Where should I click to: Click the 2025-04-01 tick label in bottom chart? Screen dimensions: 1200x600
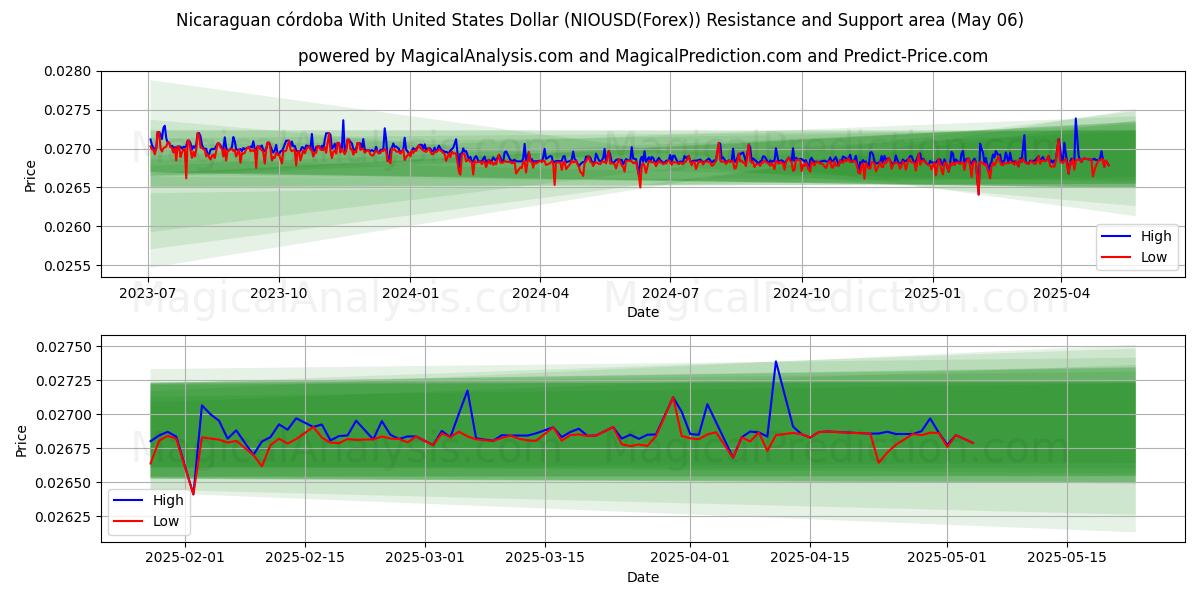coord(691,558)
